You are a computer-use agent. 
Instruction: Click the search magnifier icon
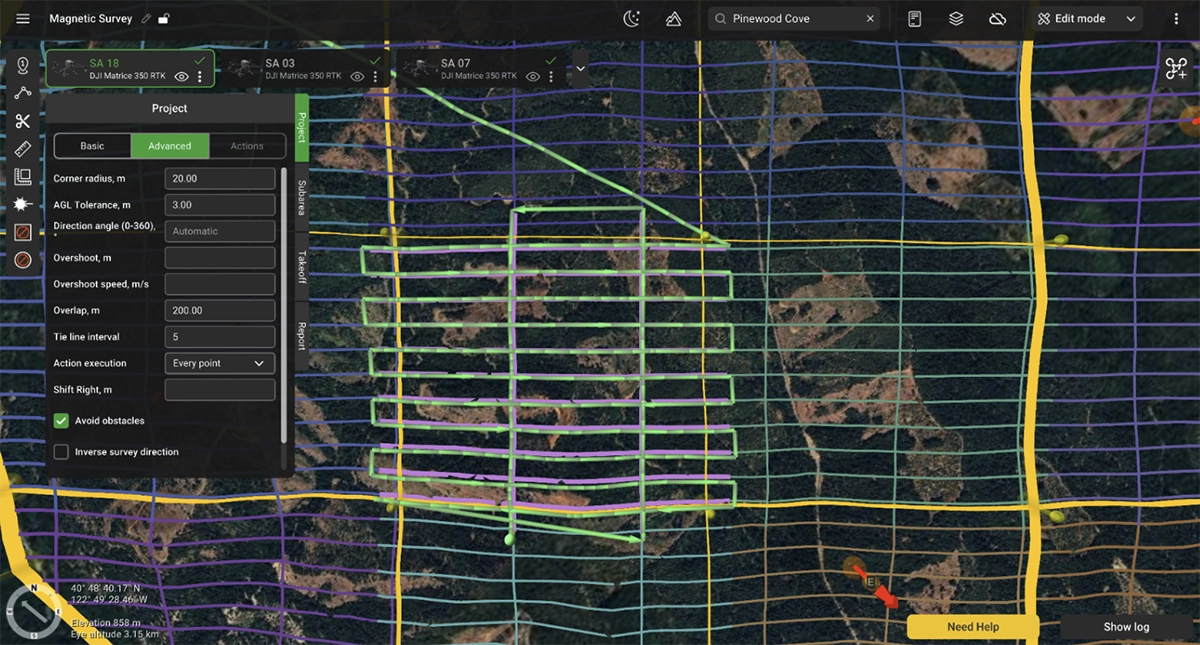(x=721, y=19)
